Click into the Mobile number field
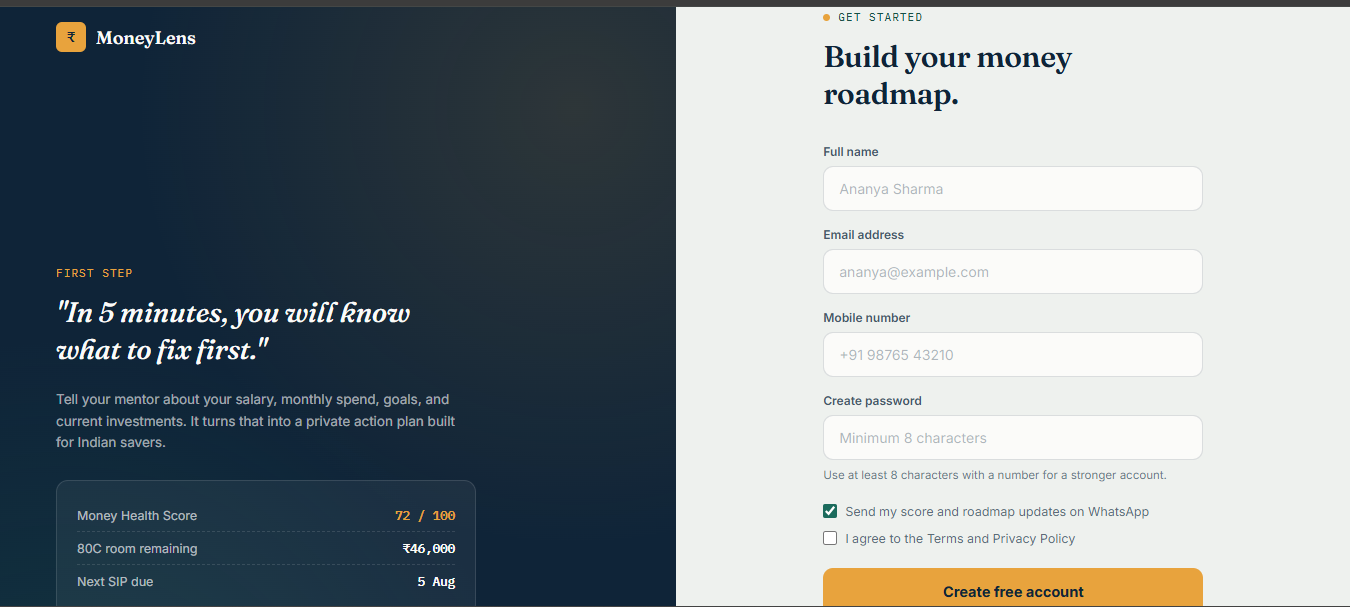Screen dimensions: 1350x607 click(x=1013, y=354)
